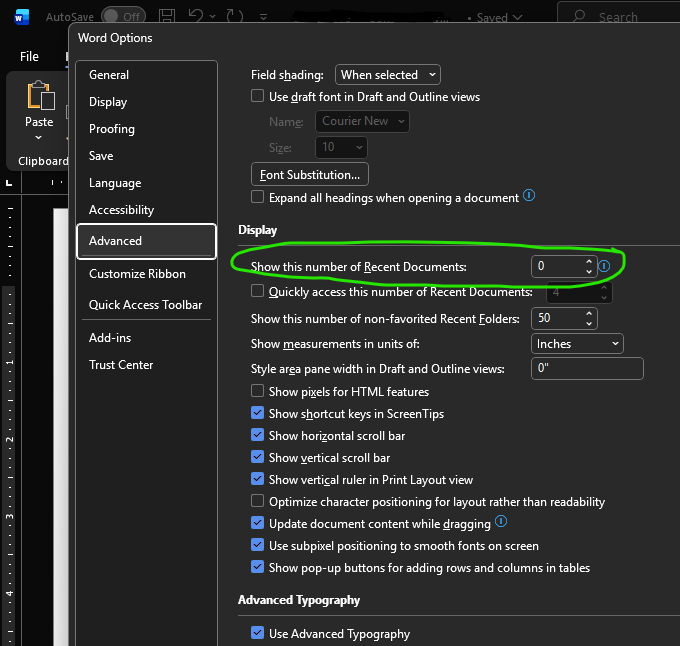
Task: Uncheck Update document content while dragging
Action: tap(257, 523)
